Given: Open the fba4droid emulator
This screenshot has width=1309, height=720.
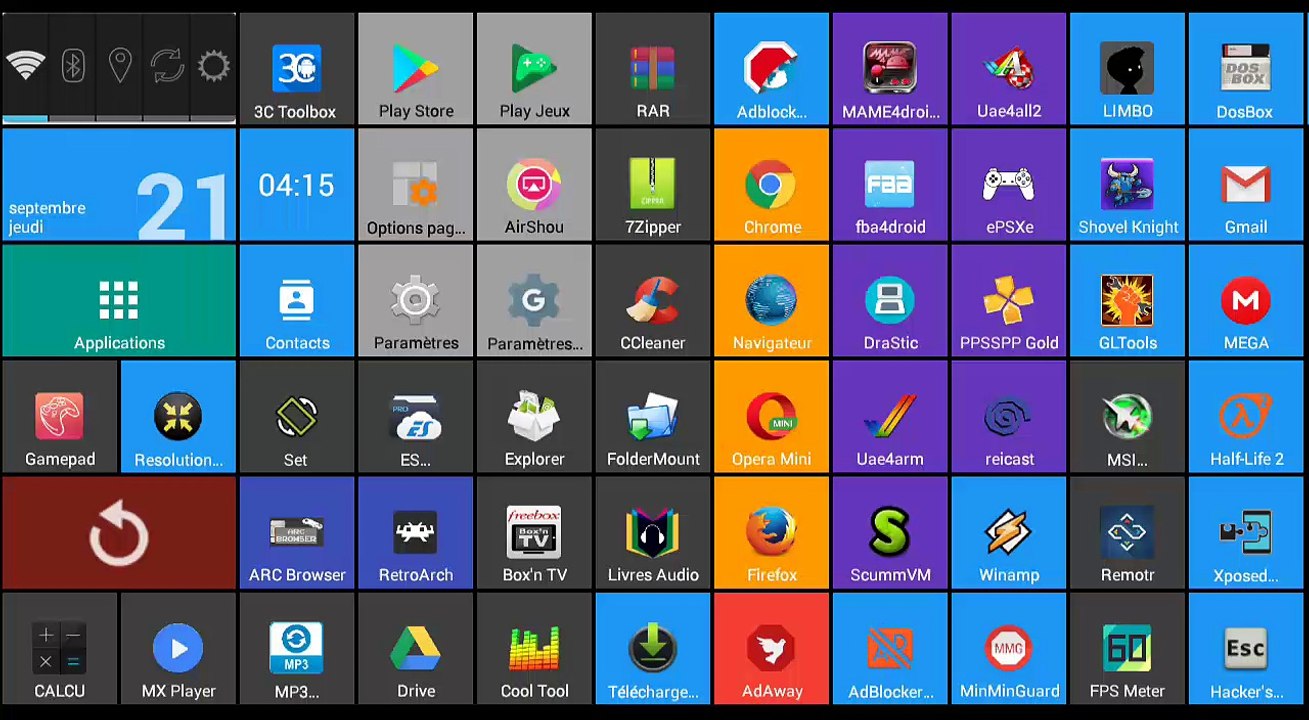Looking at the screenshot, I should (x=890, y=185).
